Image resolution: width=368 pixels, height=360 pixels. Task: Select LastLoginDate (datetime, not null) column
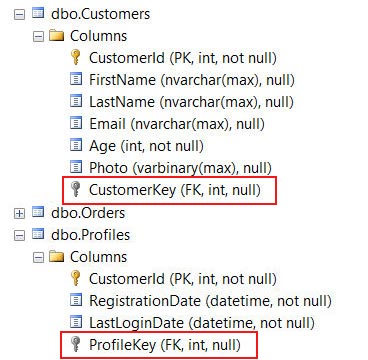point(202,323)
